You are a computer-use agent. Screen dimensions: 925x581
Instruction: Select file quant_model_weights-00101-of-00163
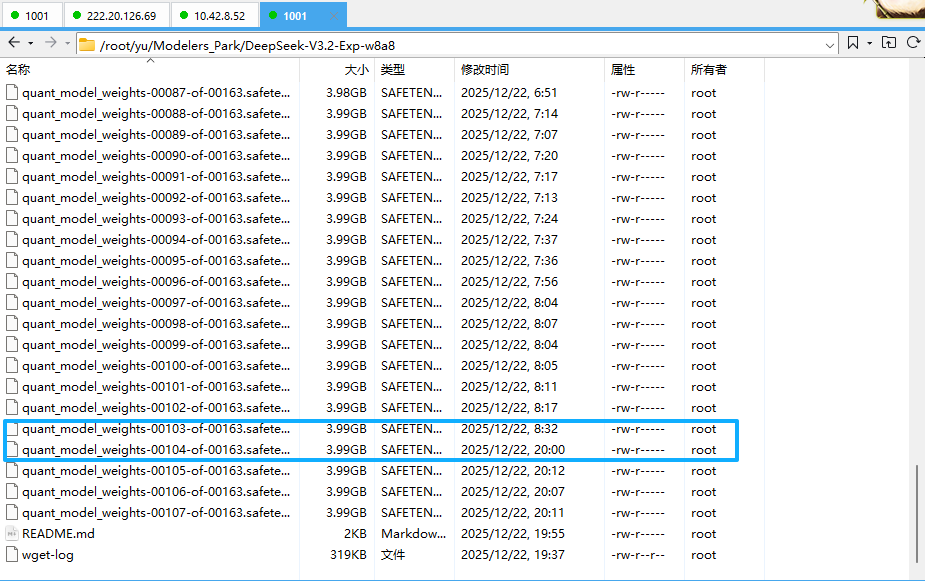(156, 387)
